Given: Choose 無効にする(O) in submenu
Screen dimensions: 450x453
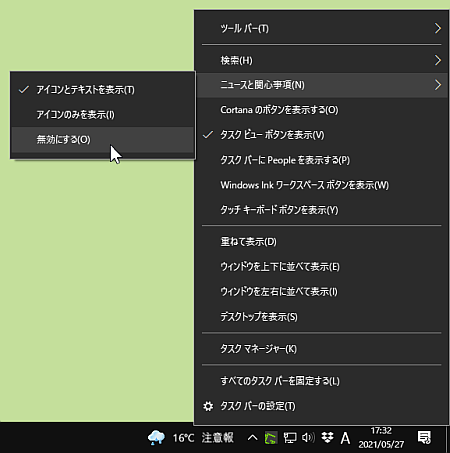Looking at the screenshot, I should pos(103,139).
